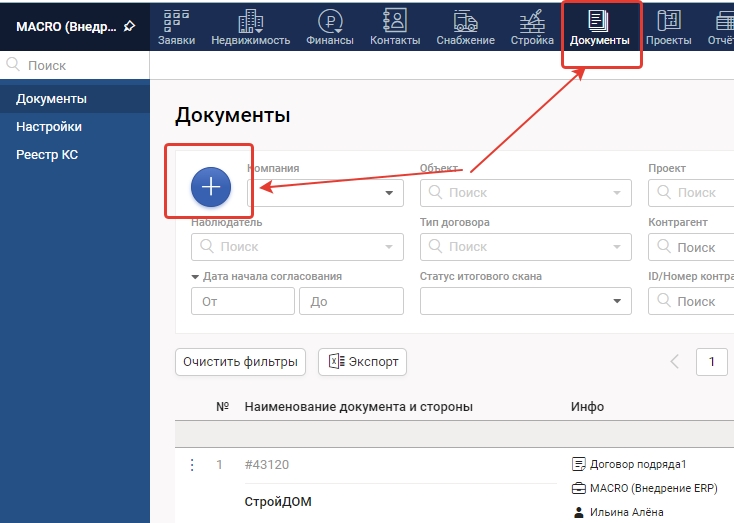Image resolution: width=734 pixels, height=523 pixels.
Task: Open the Снабжение truck icon
Action: 465,20
